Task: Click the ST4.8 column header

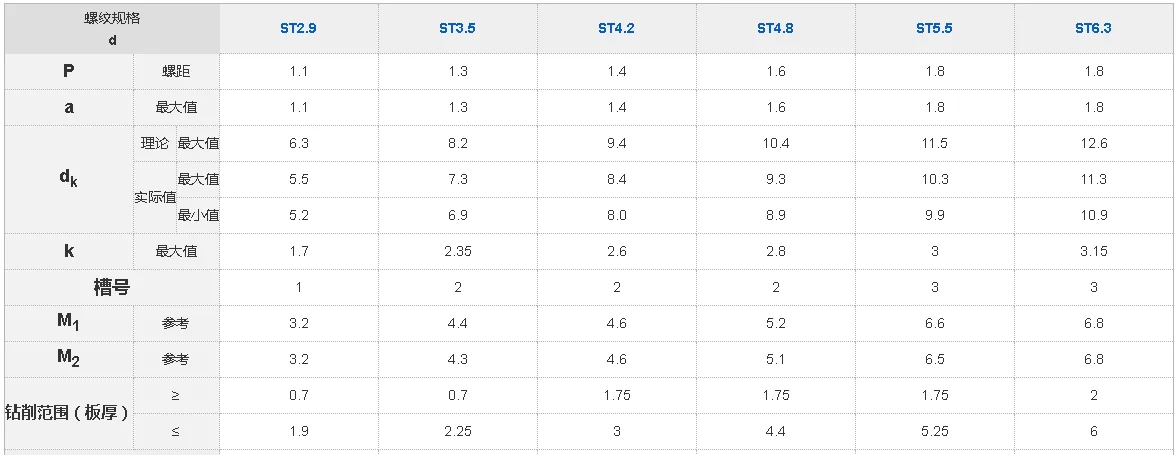Action: click(775, 29)
